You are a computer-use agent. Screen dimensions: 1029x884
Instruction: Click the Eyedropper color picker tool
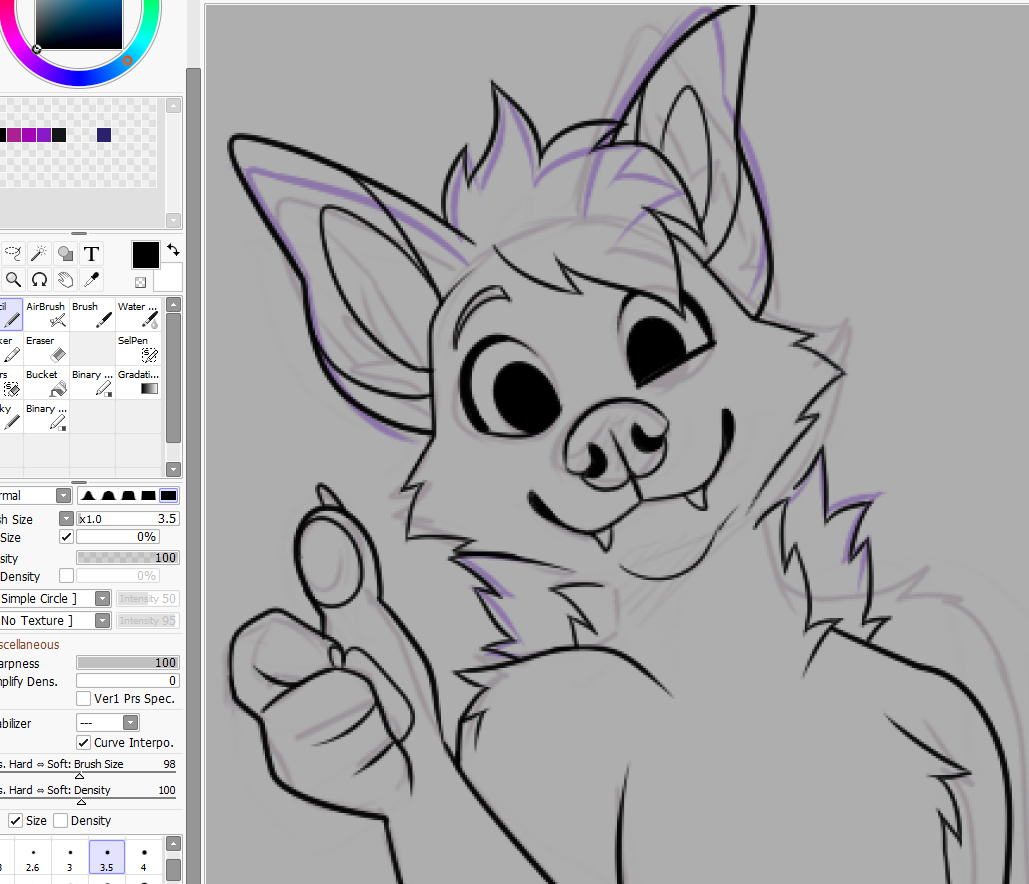pyautogui.click(x=91, y=279)
